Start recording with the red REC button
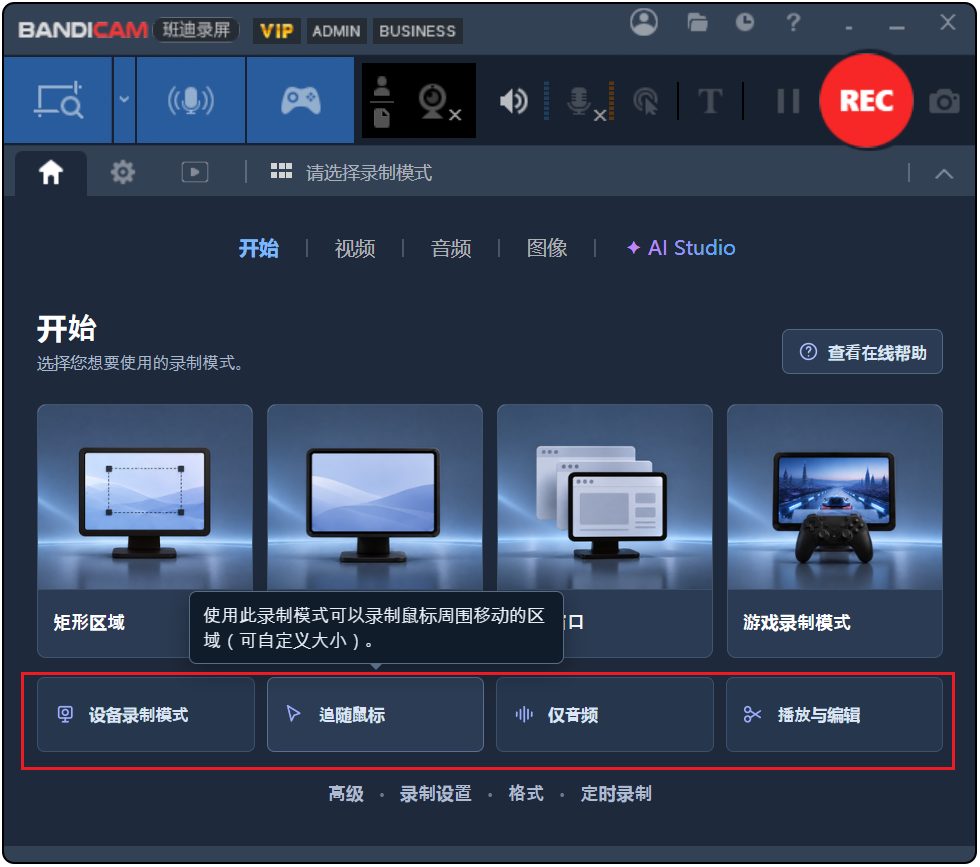 pyautogui.click(x=866, y=101)
